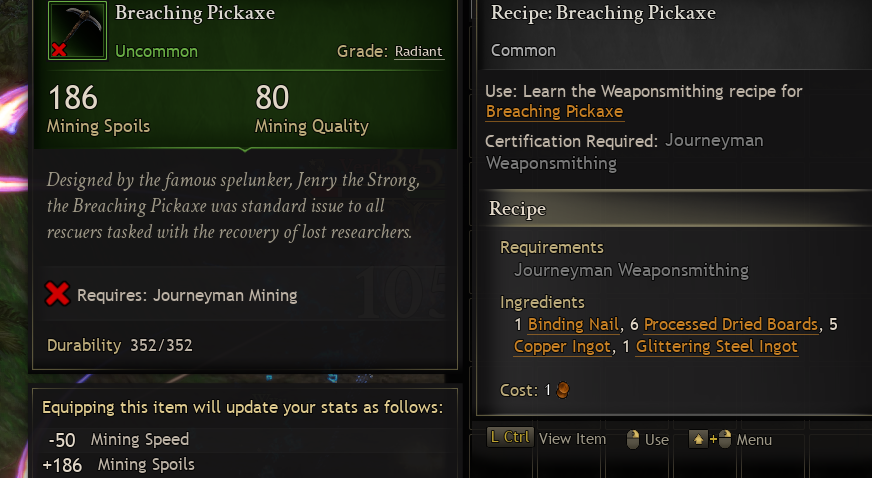The image size is (872, 478).
Task: Click the Menu hint label
Action: click(x=754, y=439)
